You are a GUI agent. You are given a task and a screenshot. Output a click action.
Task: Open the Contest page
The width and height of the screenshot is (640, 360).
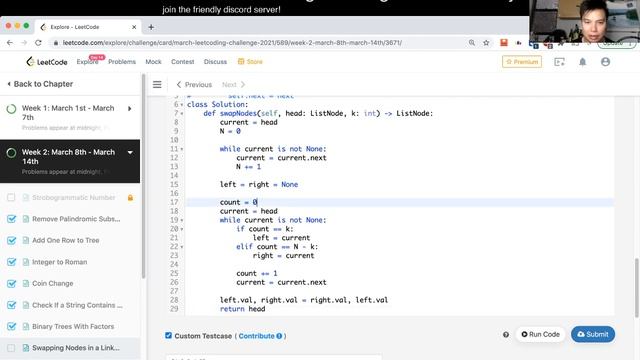(182, 62)
